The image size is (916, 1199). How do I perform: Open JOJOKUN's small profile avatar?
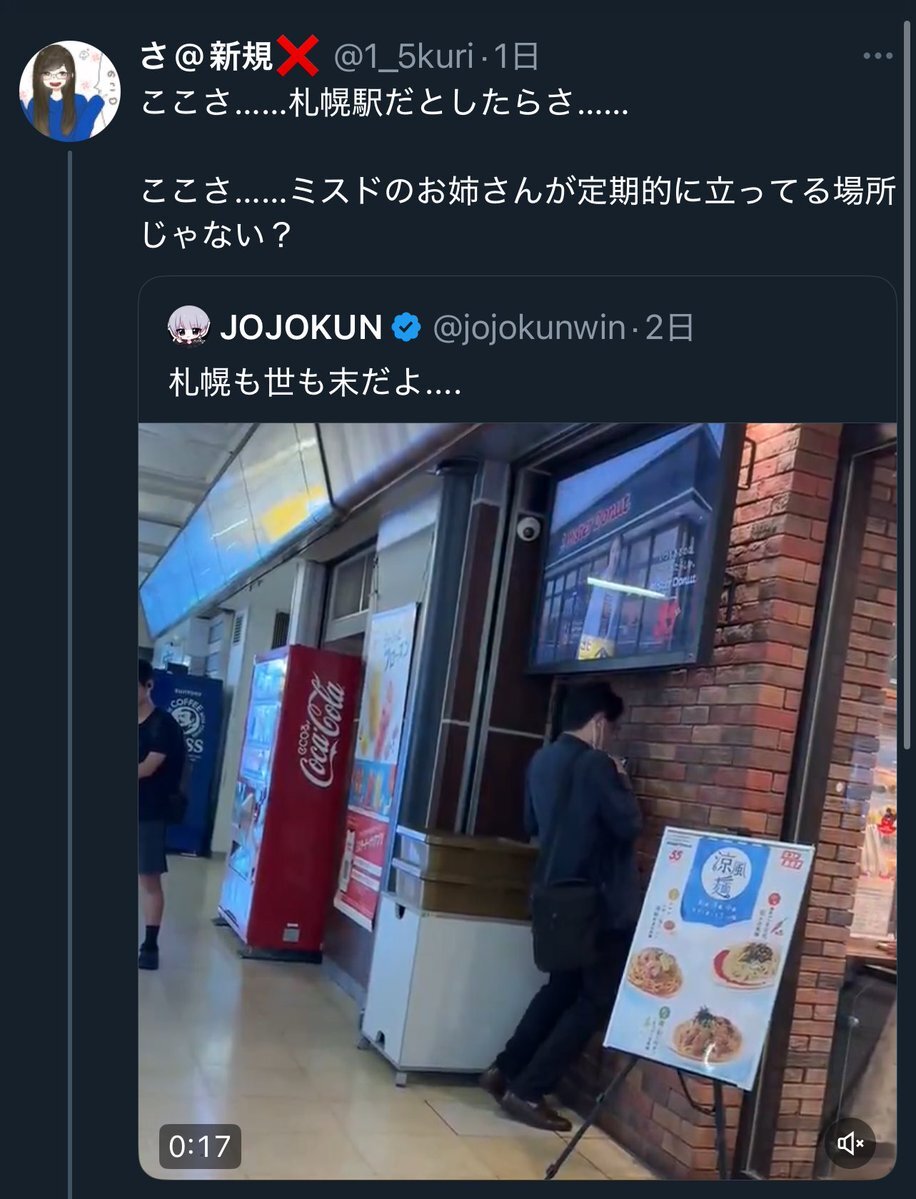click(x=188, y=327)
